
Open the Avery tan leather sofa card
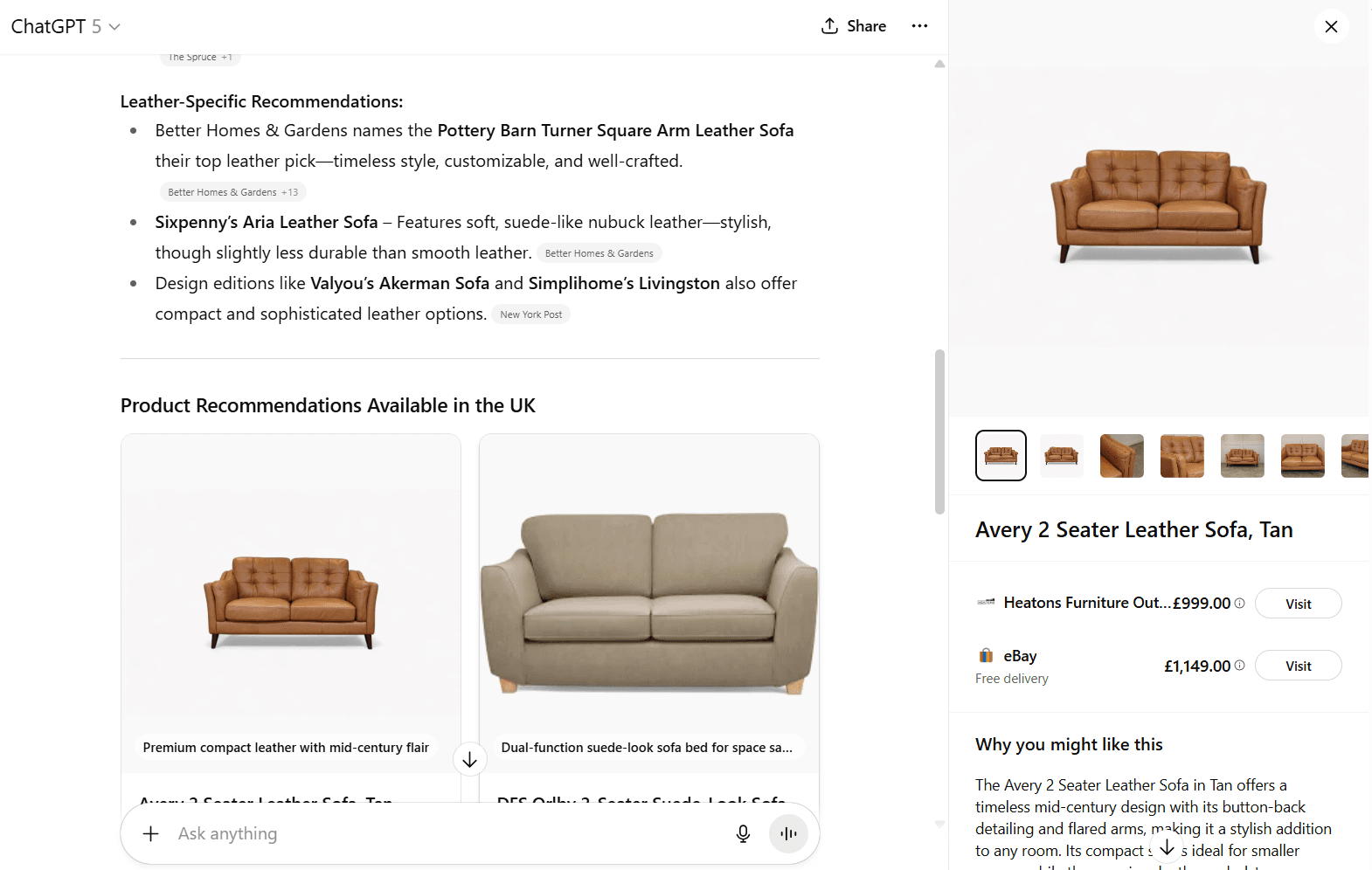pyautogui.click(x=291, y=603)
